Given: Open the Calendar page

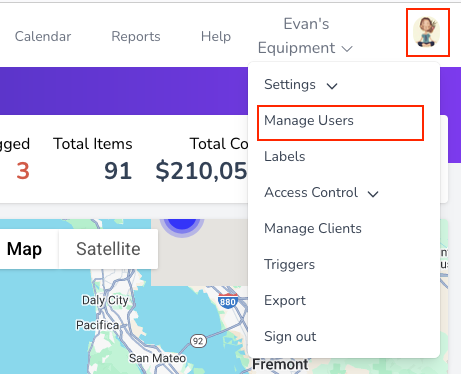Looking at the screenshot, I should pyautogui.click(x=43, y=36).
